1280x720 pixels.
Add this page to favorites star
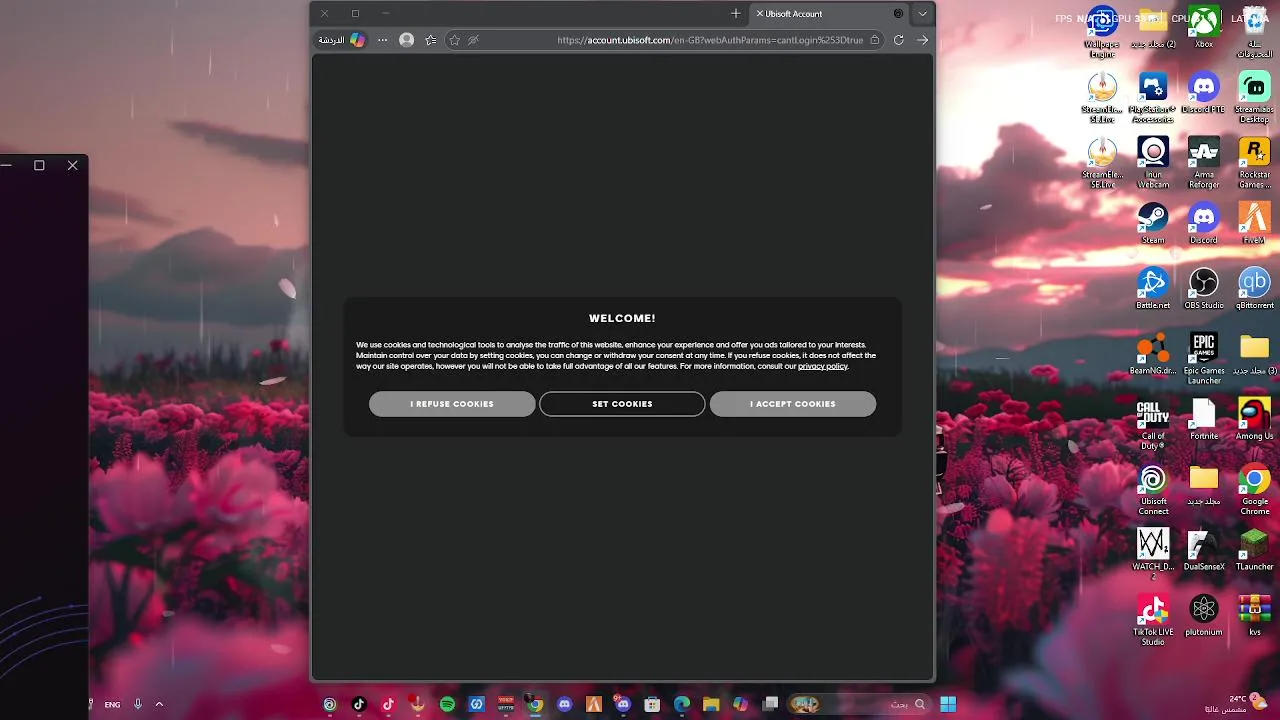[454, 40]
